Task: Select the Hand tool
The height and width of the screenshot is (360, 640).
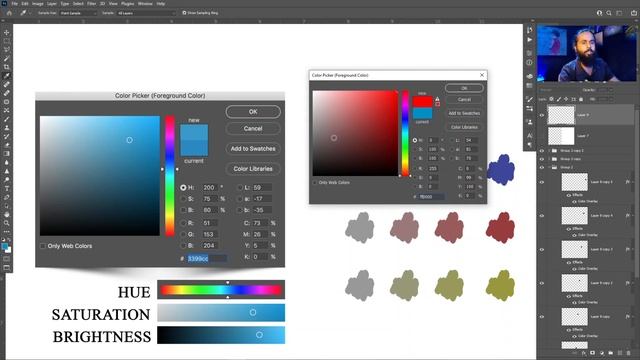Action: pyautogui.click(x=7, y=214)
